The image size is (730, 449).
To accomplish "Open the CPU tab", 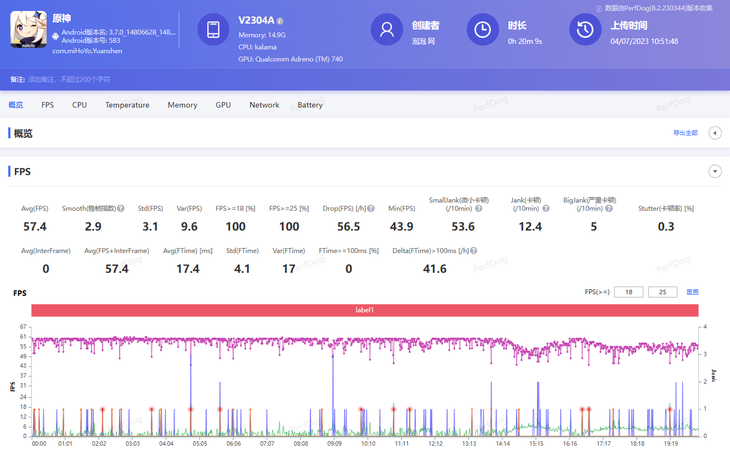I will click(79, 105).
